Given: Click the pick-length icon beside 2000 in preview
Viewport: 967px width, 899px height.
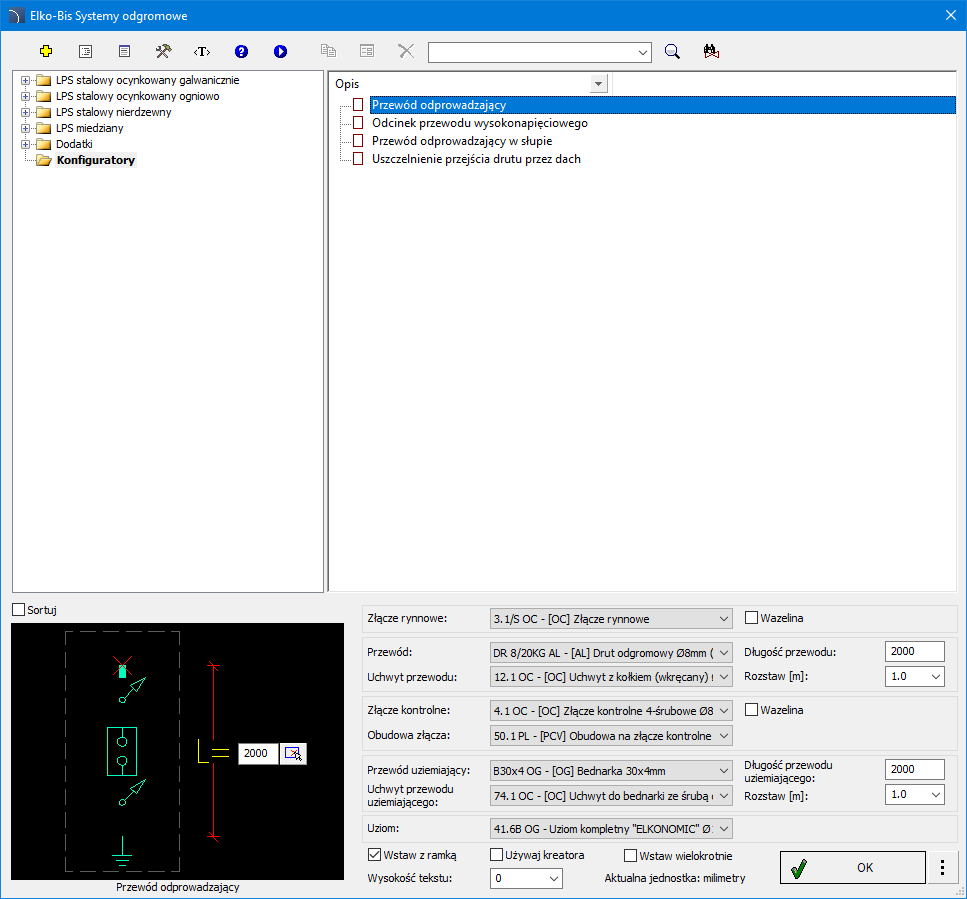Looking at the screenshot, I should tap(293, 753).
